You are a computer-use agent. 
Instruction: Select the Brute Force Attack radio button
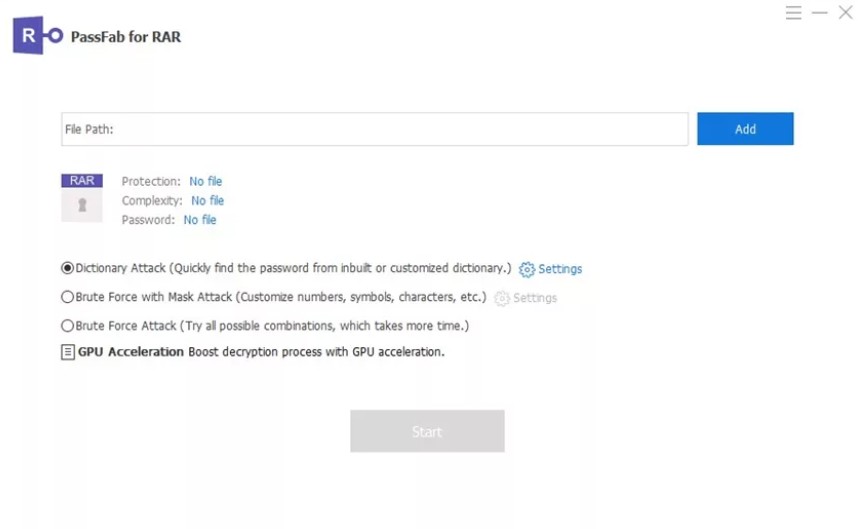(67, 326)
